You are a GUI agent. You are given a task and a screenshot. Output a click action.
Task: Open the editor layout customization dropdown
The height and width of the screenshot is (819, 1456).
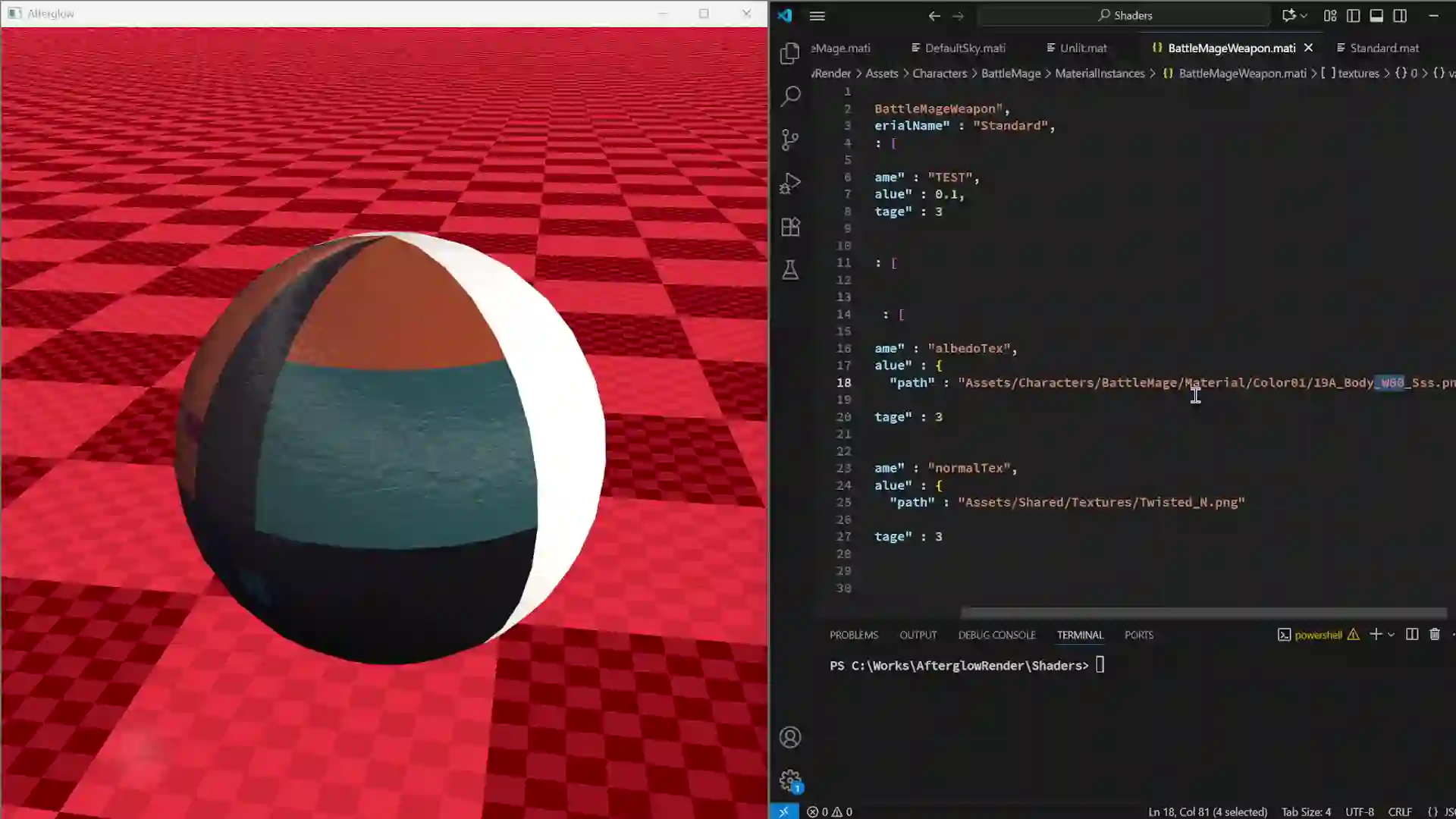[x=1329, y=15]
